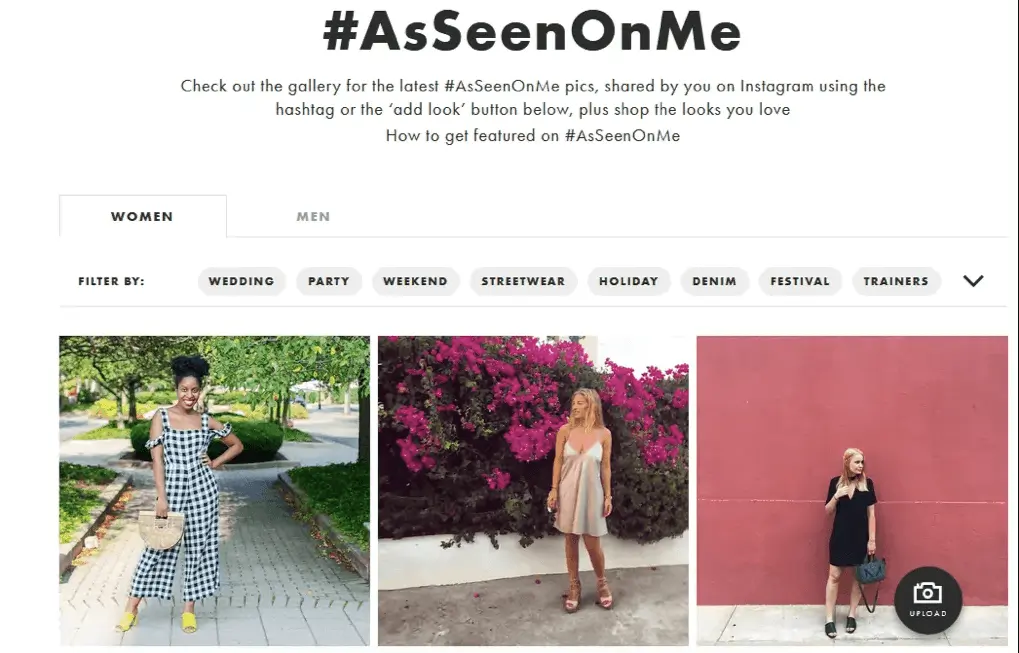
Task: Select the STREETWEAR filter chip
Action: [522, 281]
